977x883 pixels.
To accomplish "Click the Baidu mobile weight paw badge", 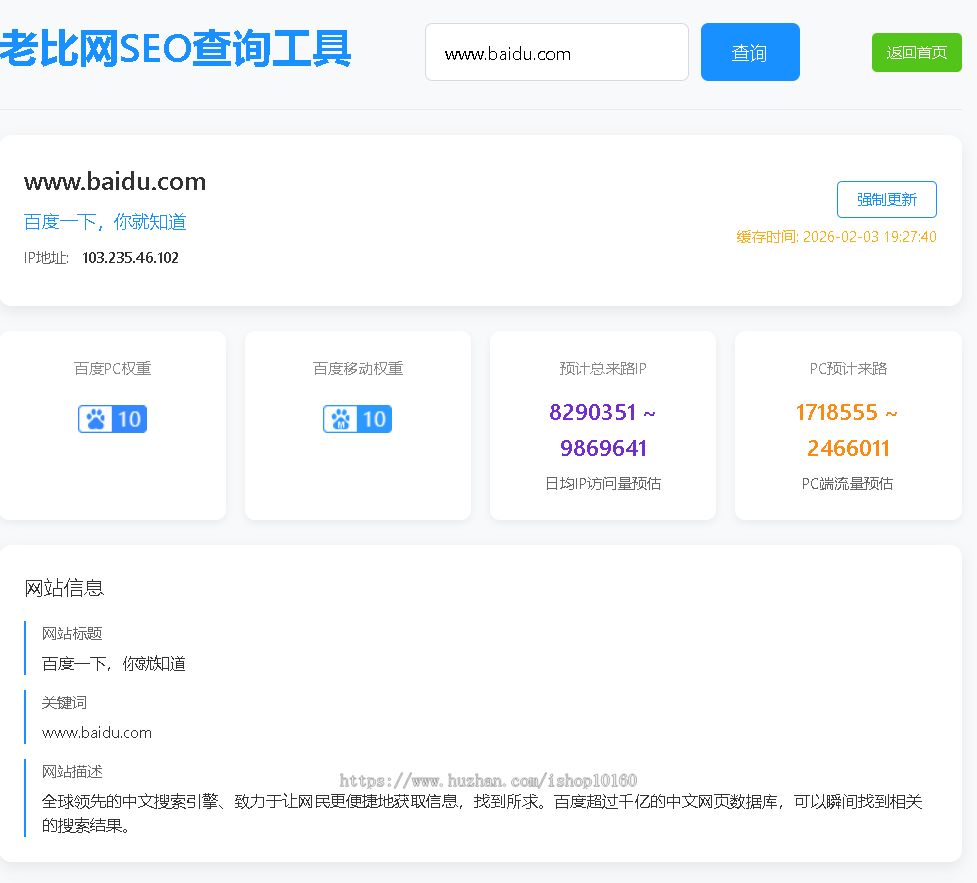I will (357, 419).
